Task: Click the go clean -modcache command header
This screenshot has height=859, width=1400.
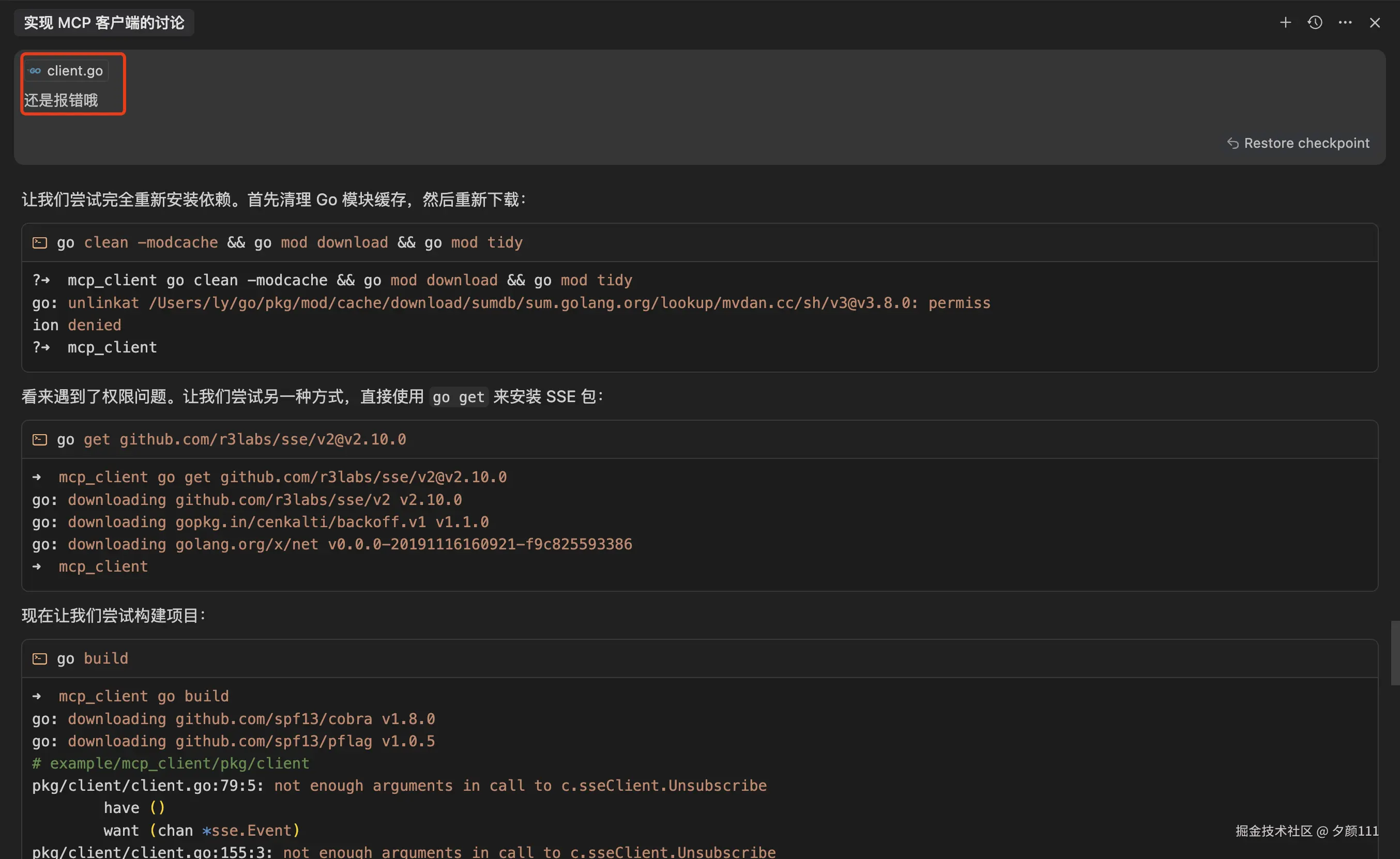Action: (699, 242)
